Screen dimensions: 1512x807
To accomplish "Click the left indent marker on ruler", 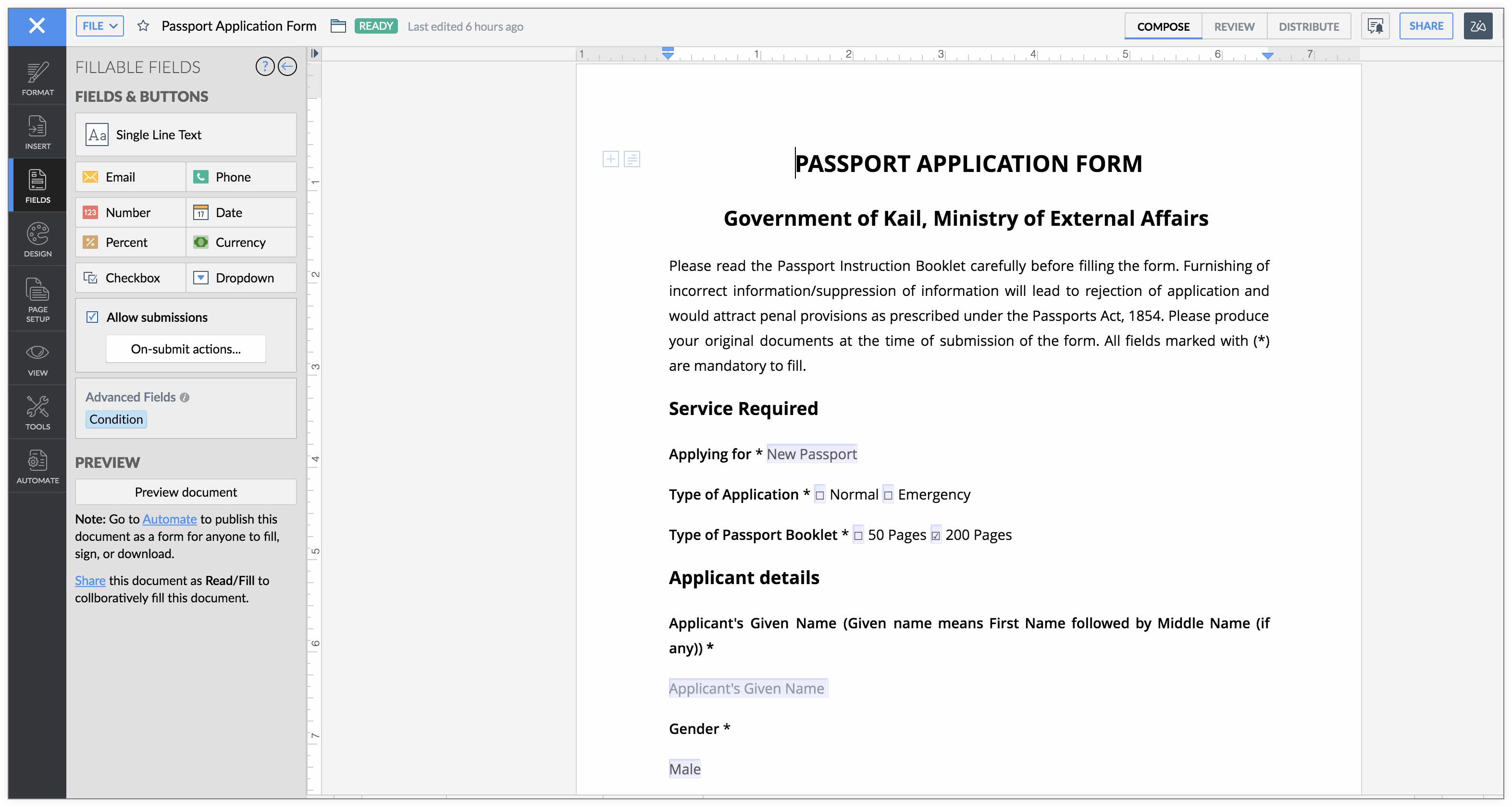I will click(x=668, y=53).
